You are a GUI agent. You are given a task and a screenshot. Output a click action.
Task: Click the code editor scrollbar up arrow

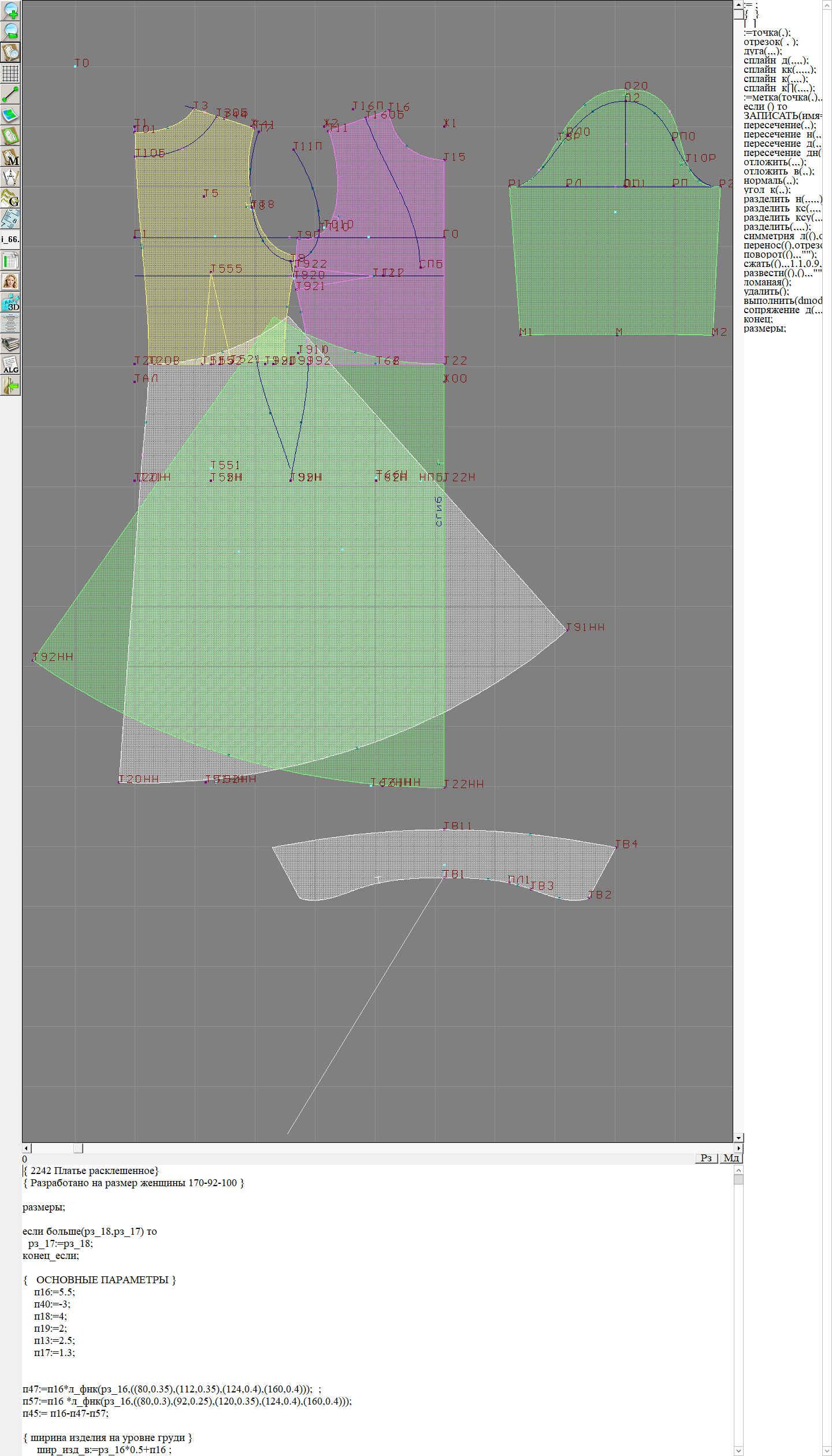(738, 1170)
